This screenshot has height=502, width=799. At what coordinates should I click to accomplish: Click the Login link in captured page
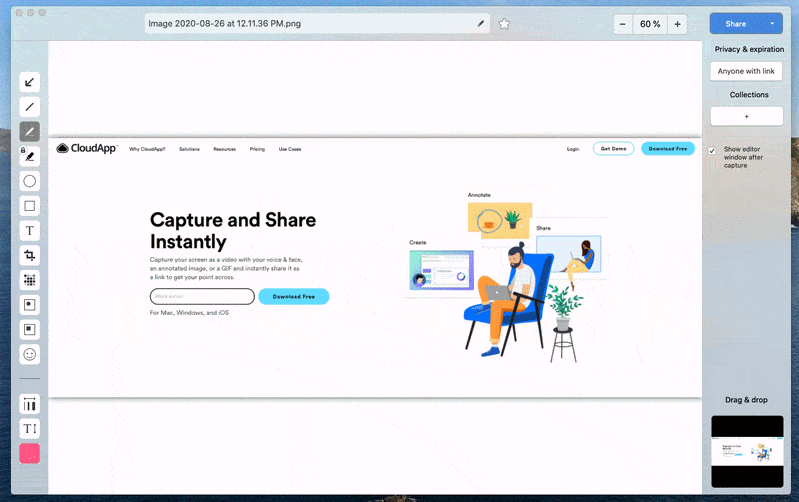coord(573,149)
